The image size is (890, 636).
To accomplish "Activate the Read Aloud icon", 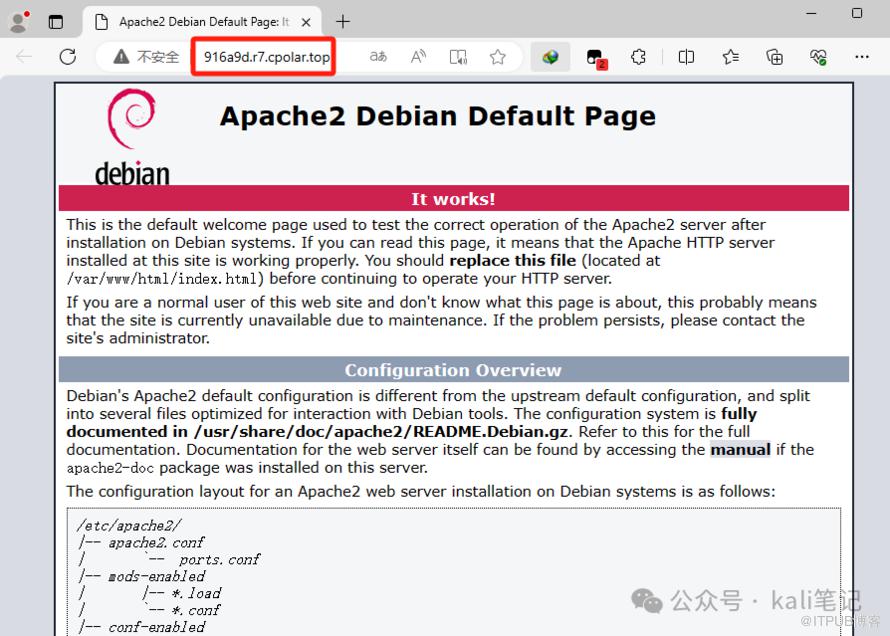I will pyautogui.click(x=418, y=57).
